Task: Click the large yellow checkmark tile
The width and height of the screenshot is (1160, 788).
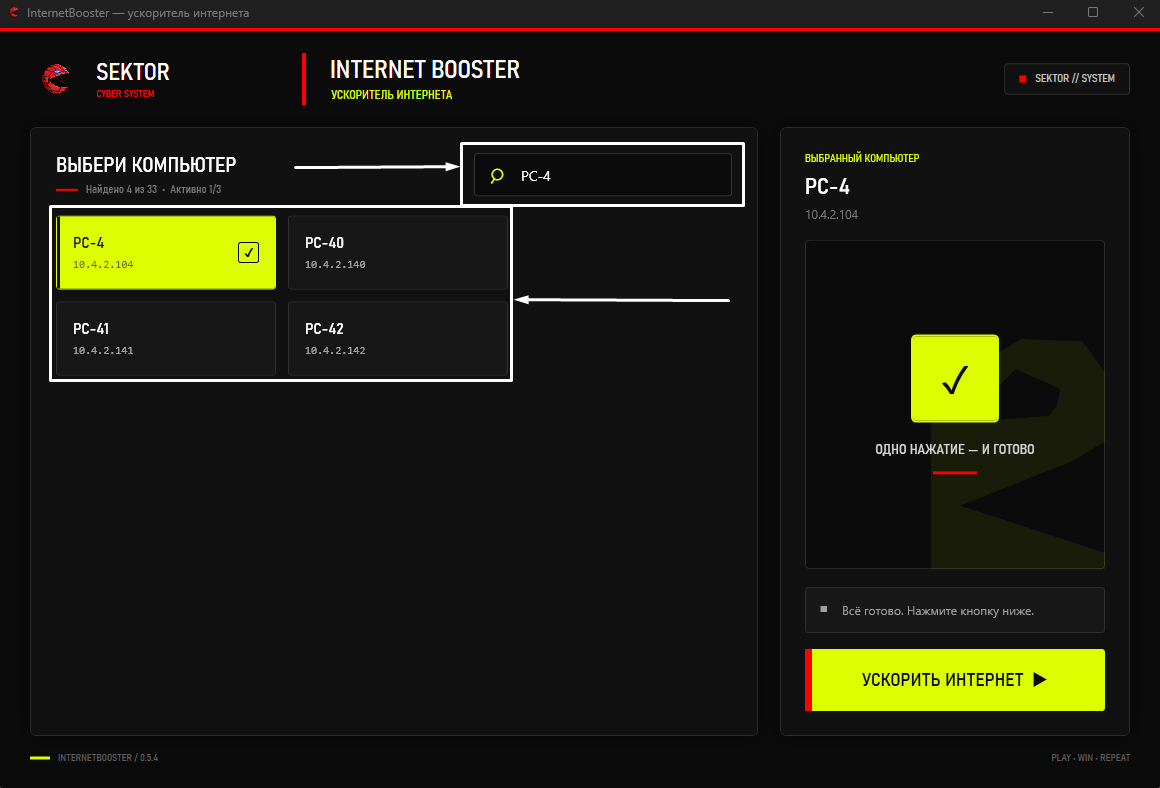Action: 954,378
